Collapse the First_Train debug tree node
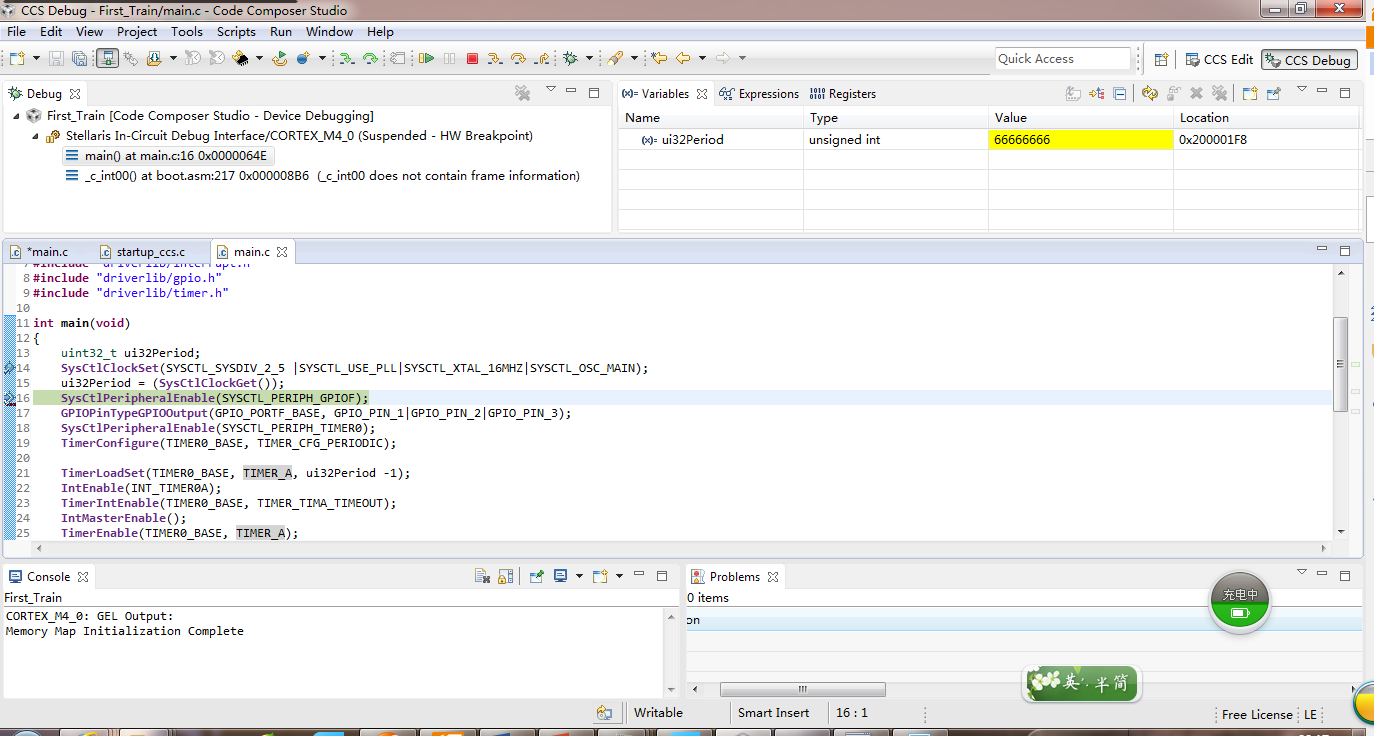Screen dimensions: 1374x736 coord(17,116)
